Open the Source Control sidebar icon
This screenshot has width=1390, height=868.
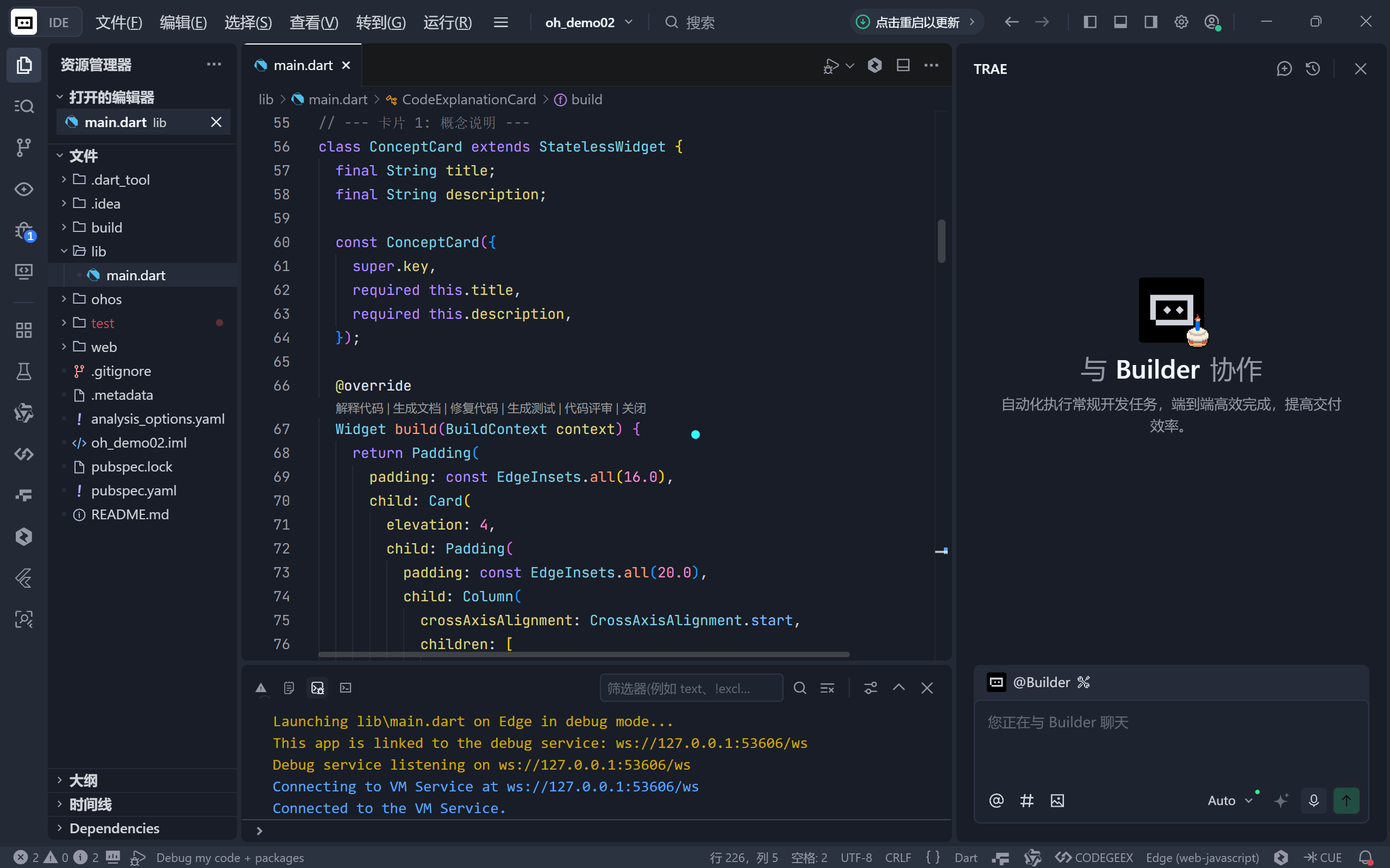[23, 148]
